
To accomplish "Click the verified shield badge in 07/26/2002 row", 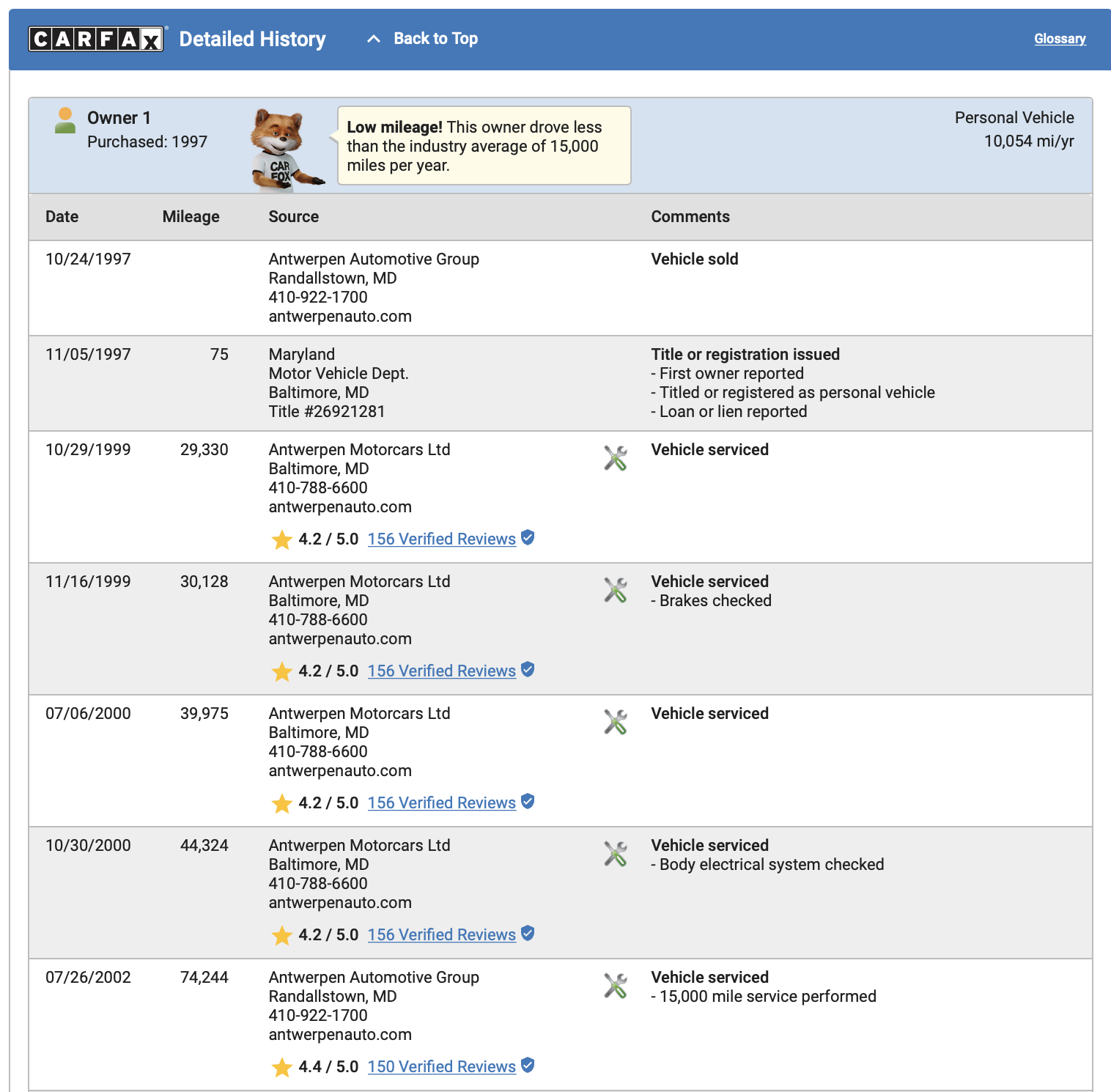I will pyautogui.click(x=528, y=1066).
